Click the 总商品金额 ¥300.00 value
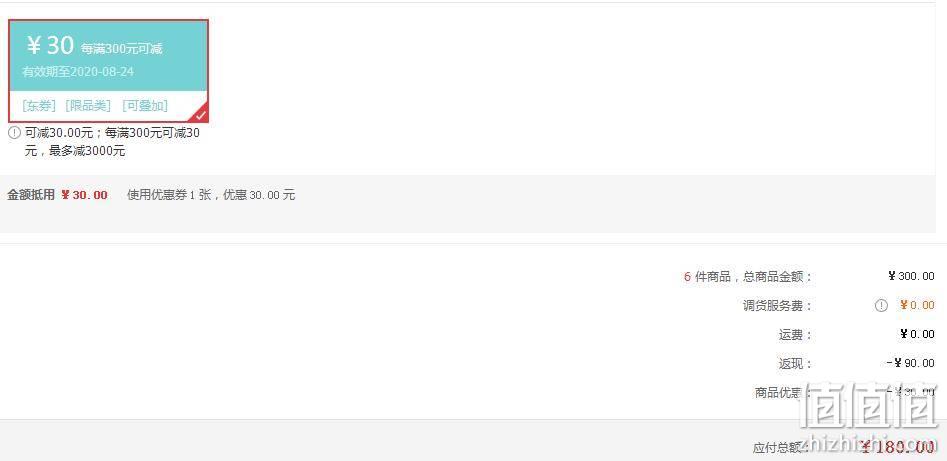947x461 pixels. [x=911, y=276]
